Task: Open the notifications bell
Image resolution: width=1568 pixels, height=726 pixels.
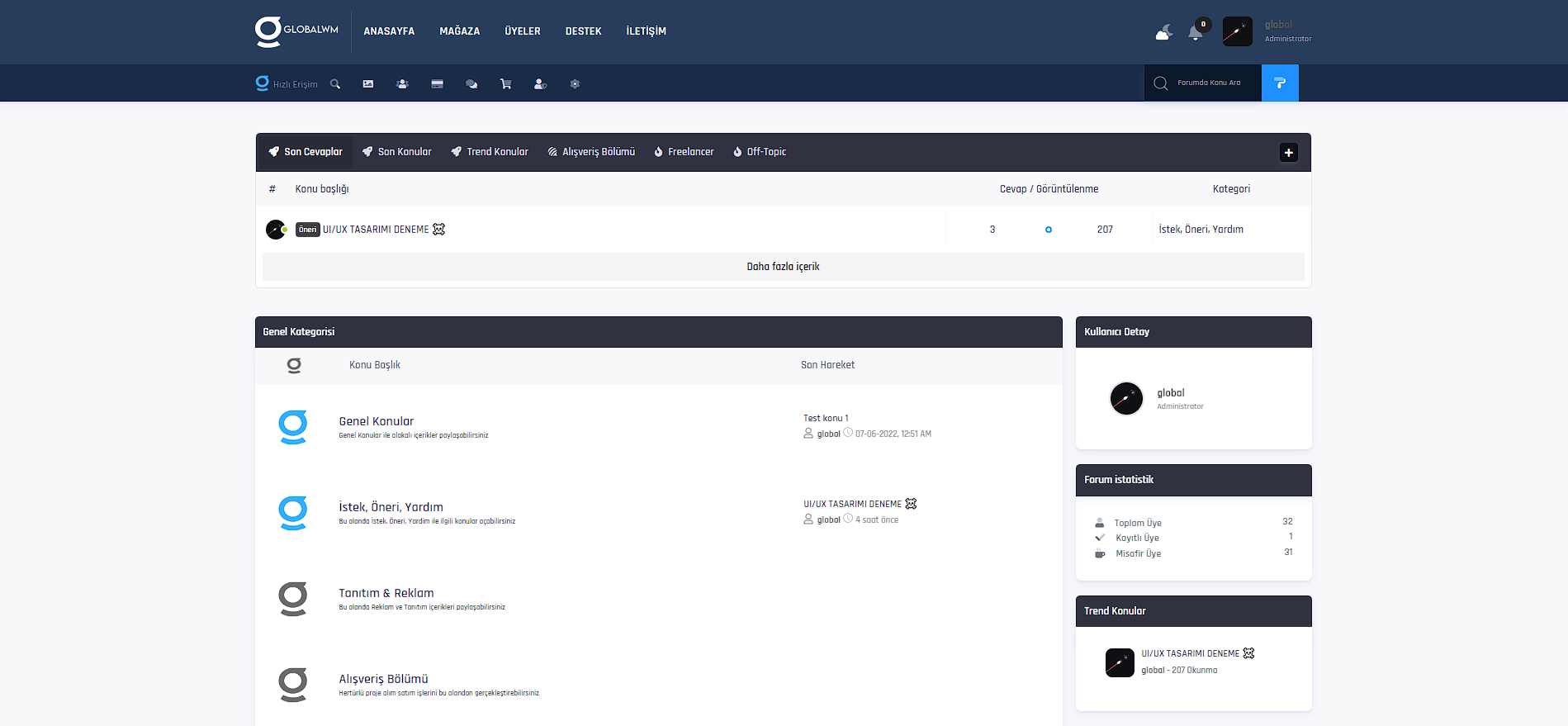Action: [x=1195, y=32]
